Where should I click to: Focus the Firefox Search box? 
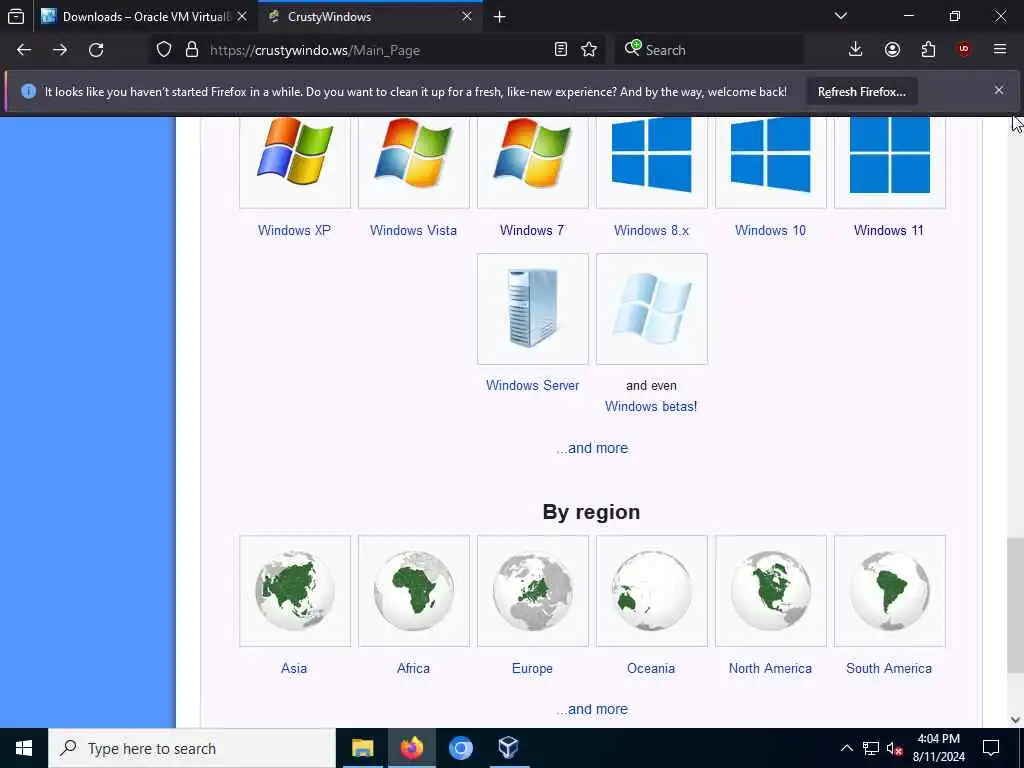coord(709,50)
